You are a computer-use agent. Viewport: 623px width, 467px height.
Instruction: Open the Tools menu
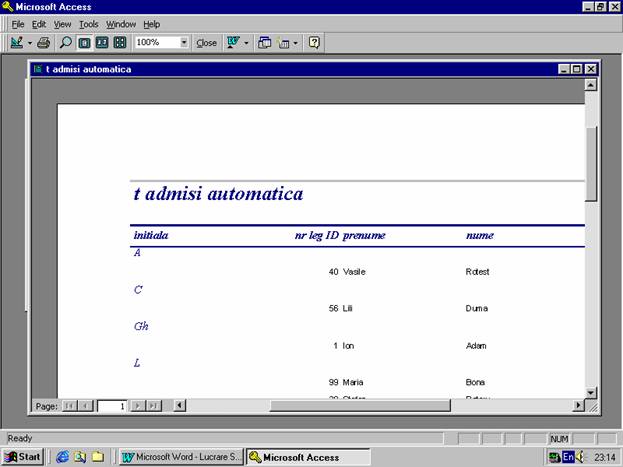(89, 24)
